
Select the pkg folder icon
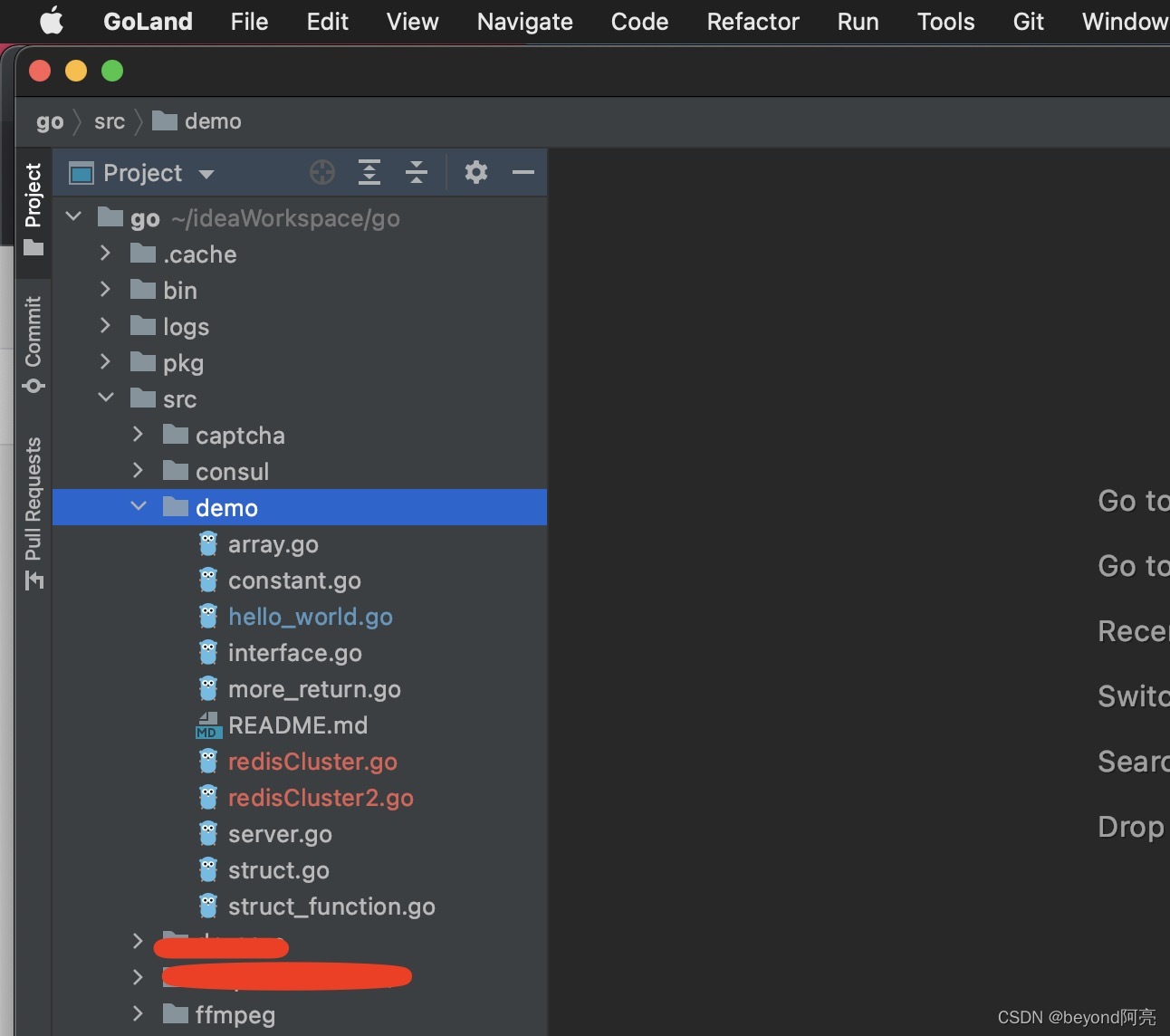[x=143, y=362]
